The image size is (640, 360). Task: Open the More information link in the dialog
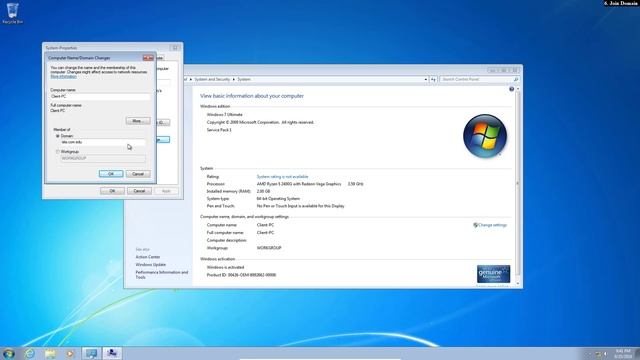coord(63,76)
